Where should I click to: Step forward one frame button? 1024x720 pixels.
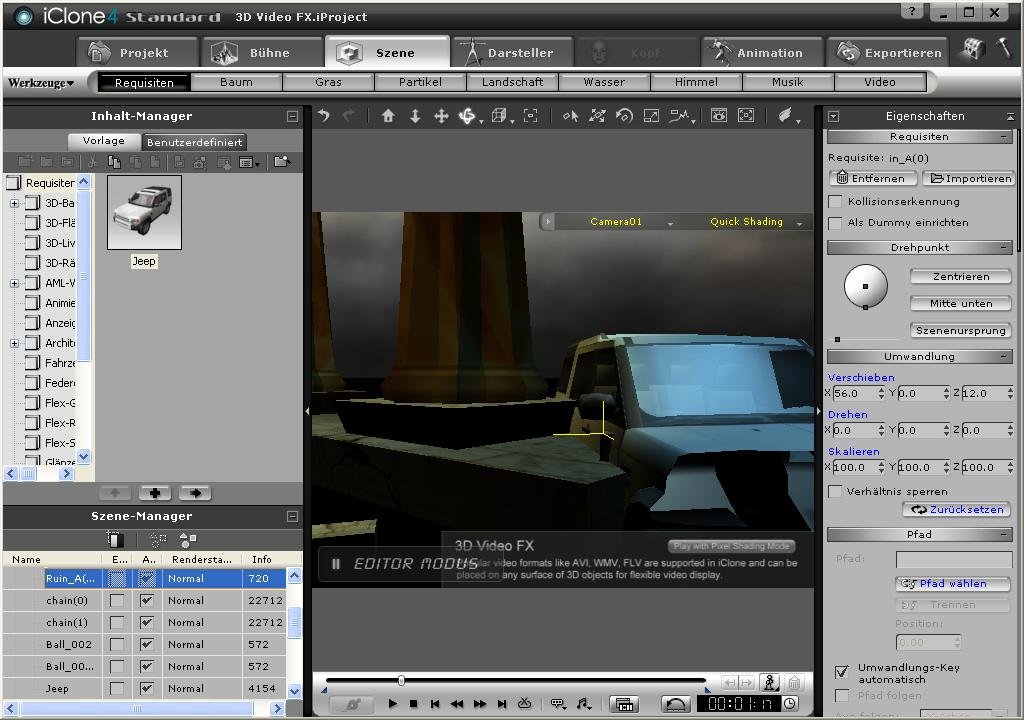click(x=480, y=704)
